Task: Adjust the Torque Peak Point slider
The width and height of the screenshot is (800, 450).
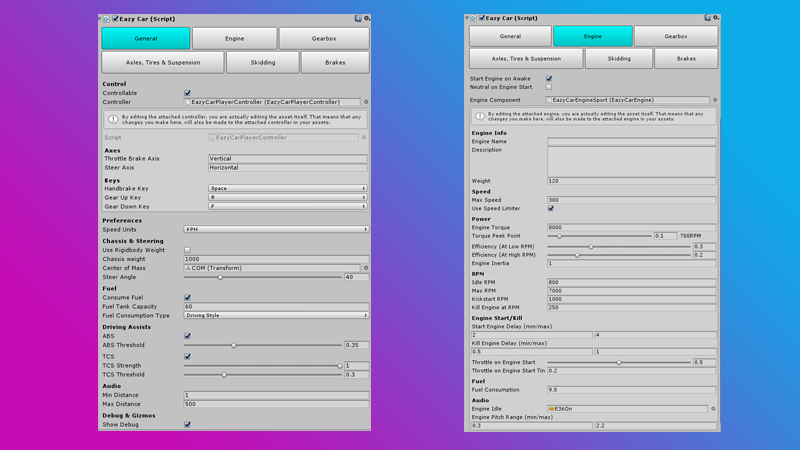Action: click(599, 236)
